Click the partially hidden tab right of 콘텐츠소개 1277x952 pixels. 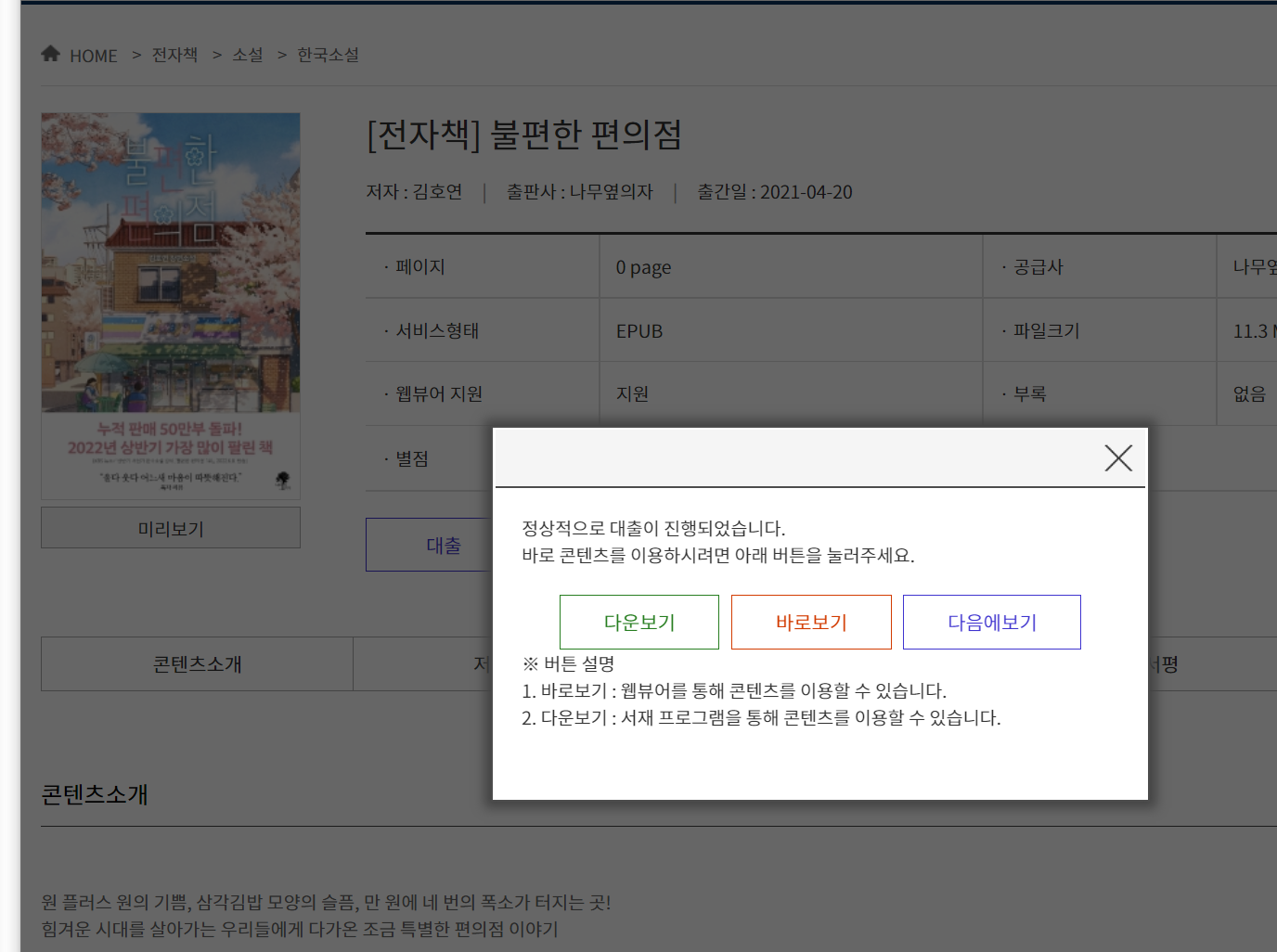click(423, 664)
